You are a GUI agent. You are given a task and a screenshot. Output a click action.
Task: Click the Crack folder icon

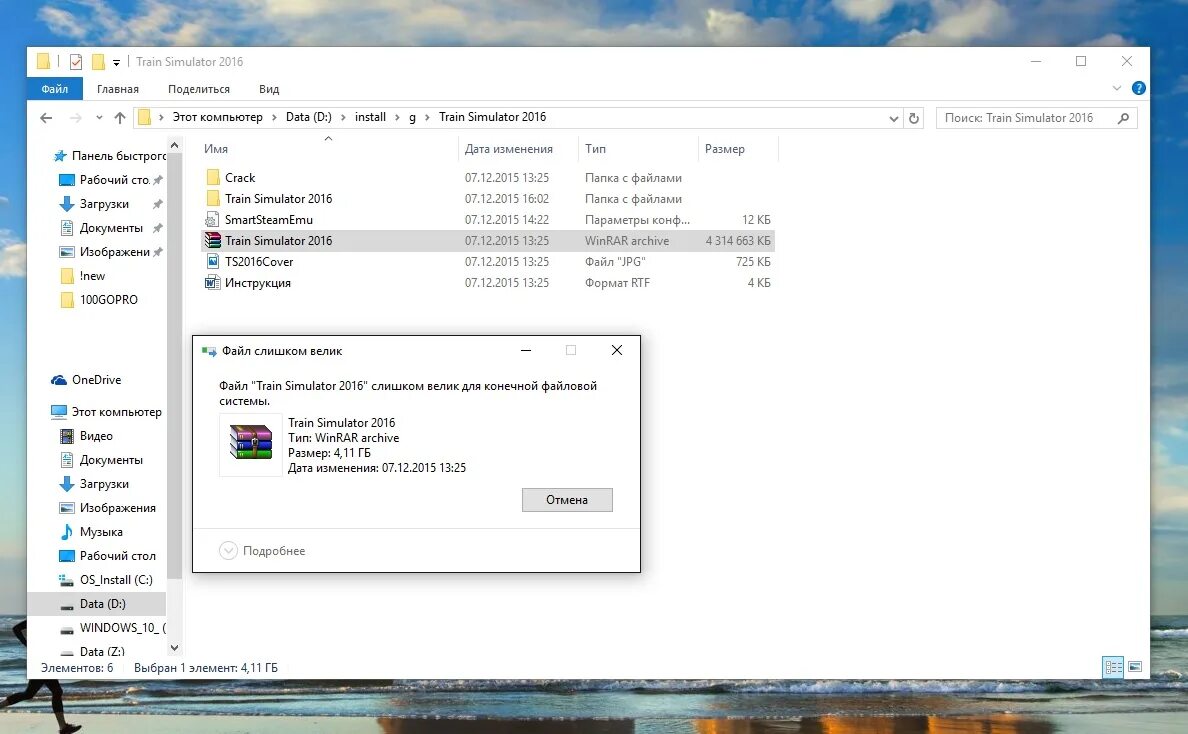(213, 177)
